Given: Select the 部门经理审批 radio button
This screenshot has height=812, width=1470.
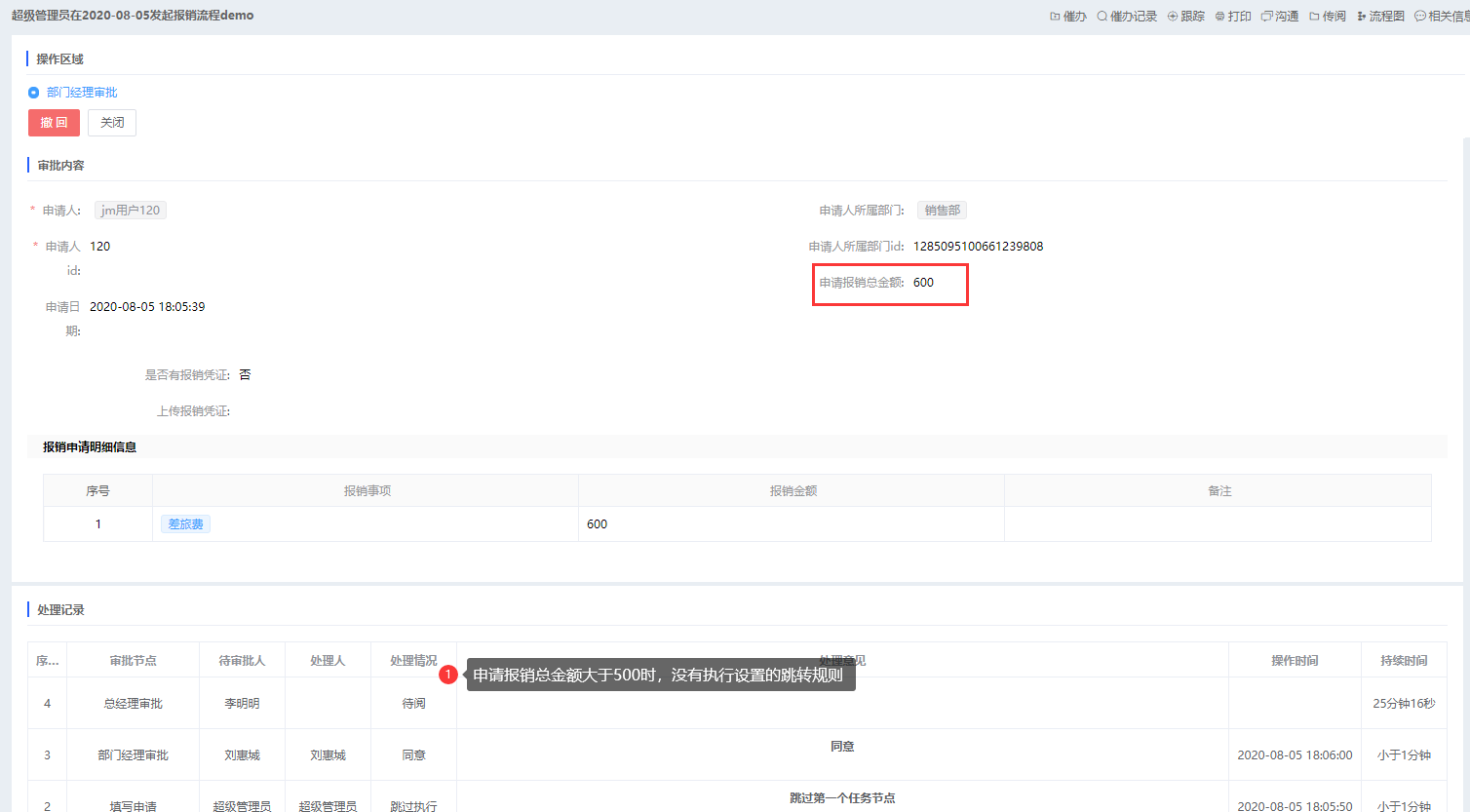Looking at the screenshot, I should [x=34, y=93].
